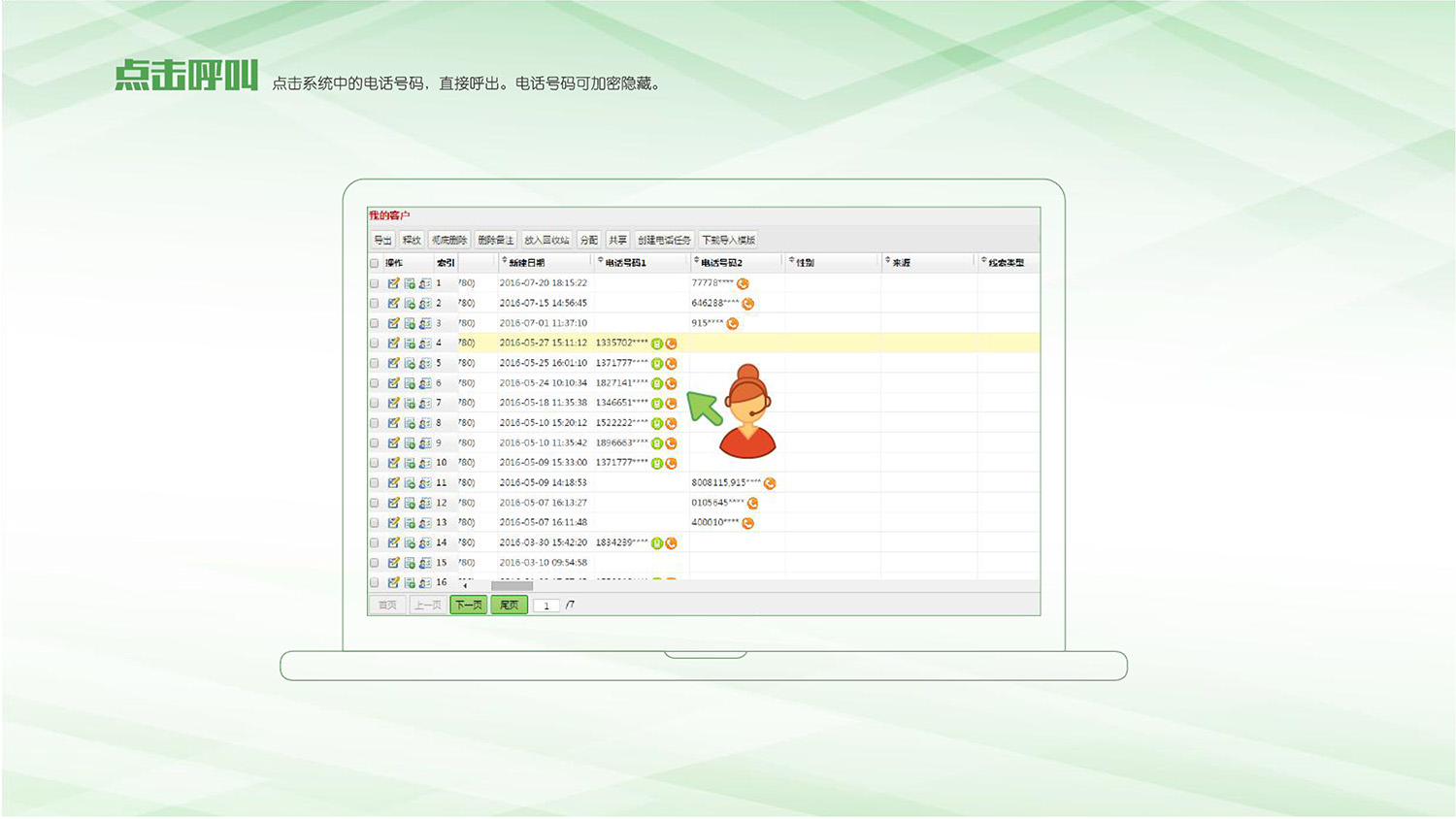Image resolution: width=1456 pixels, height=819 pixels.
Task: Click green SMS icon beside 1335702****
Action: pyautogui.click(x=657, y=344)
